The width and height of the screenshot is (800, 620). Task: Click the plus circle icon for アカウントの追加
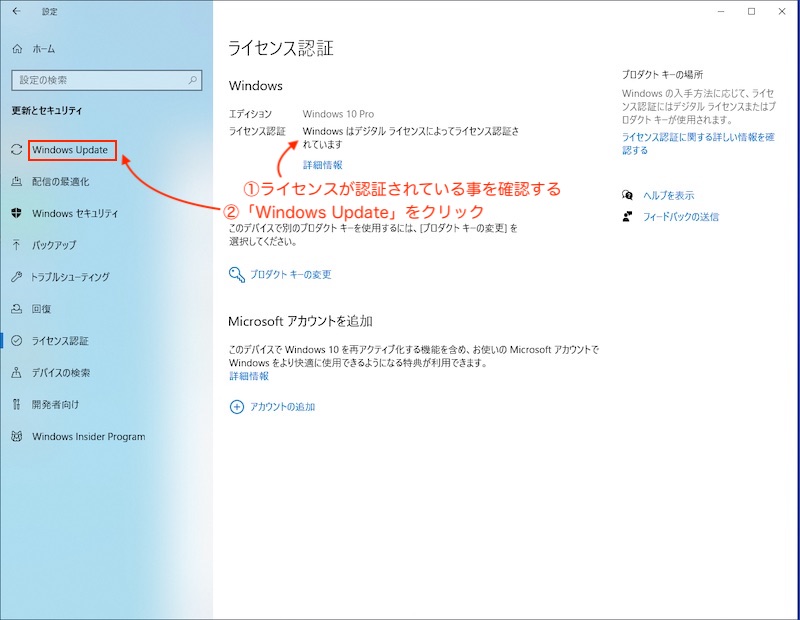(x=237, y=407)
